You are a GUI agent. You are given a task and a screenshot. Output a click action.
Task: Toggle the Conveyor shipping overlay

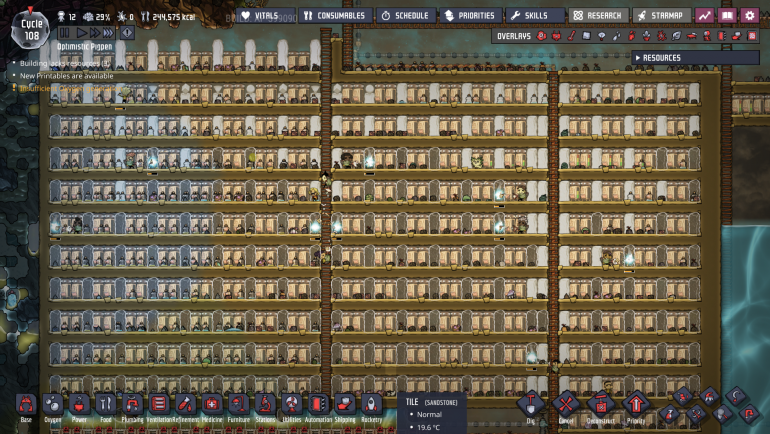point(736,36)
